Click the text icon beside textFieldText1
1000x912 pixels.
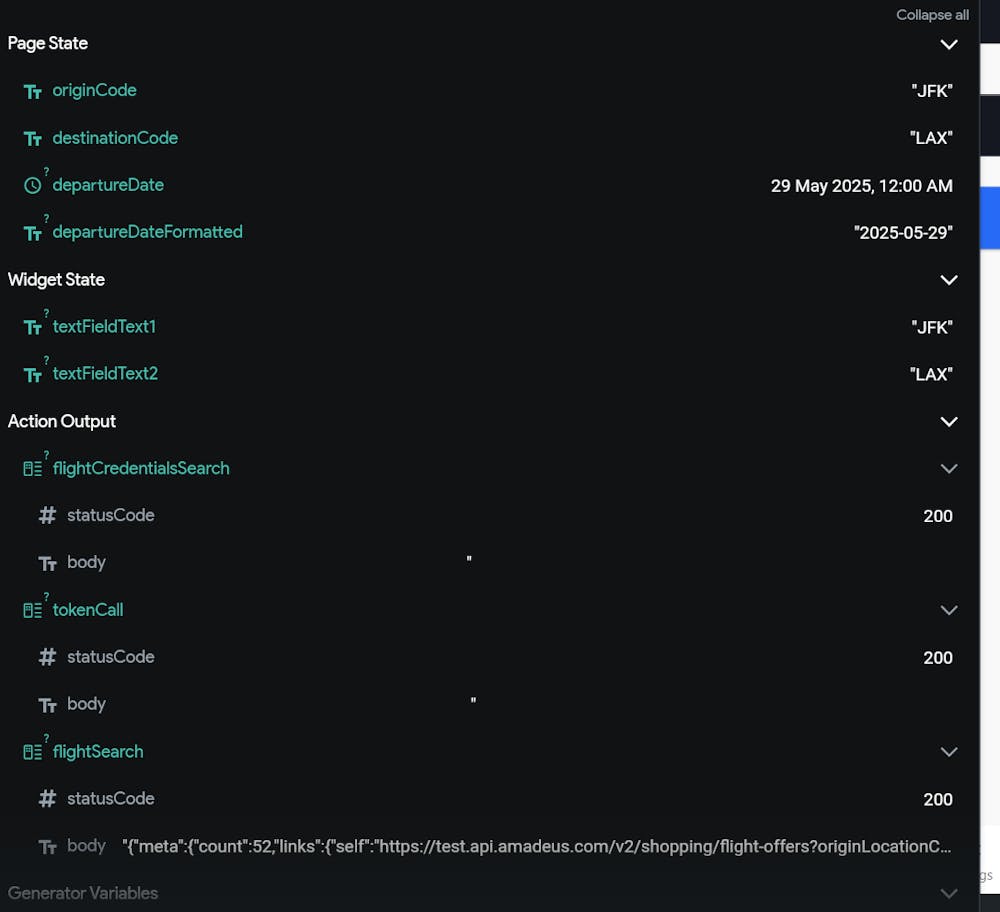33,328
